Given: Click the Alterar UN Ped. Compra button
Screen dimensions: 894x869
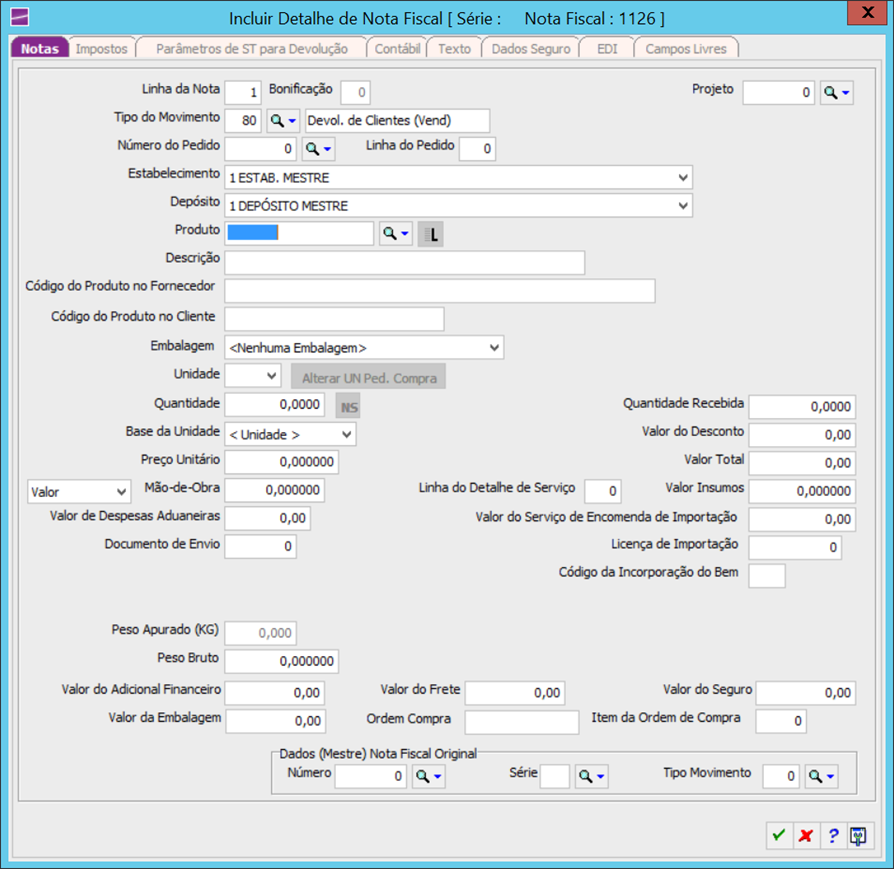Looking at the screenshot, I should pyautogui.click(x=369, y=377).
